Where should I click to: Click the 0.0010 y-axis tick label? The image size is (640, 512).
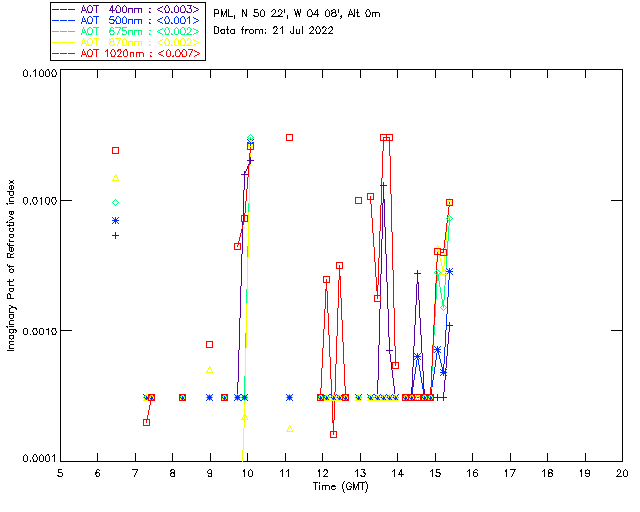pyautogui.click(x=39, y=331)
